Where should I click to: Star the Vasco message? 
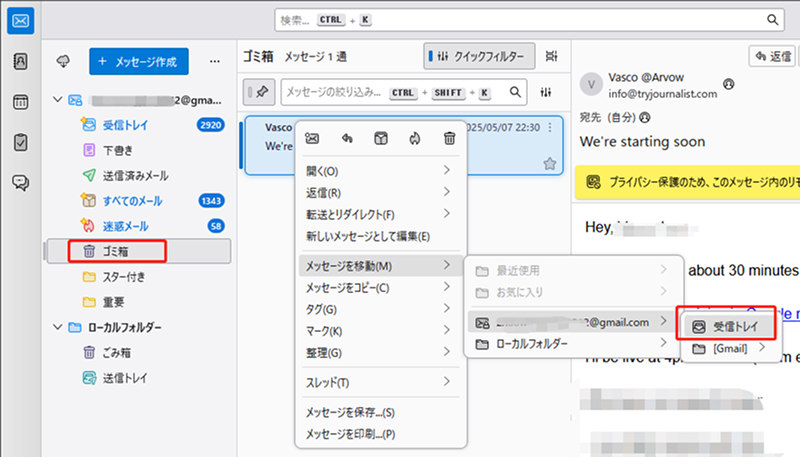(549, 164)
